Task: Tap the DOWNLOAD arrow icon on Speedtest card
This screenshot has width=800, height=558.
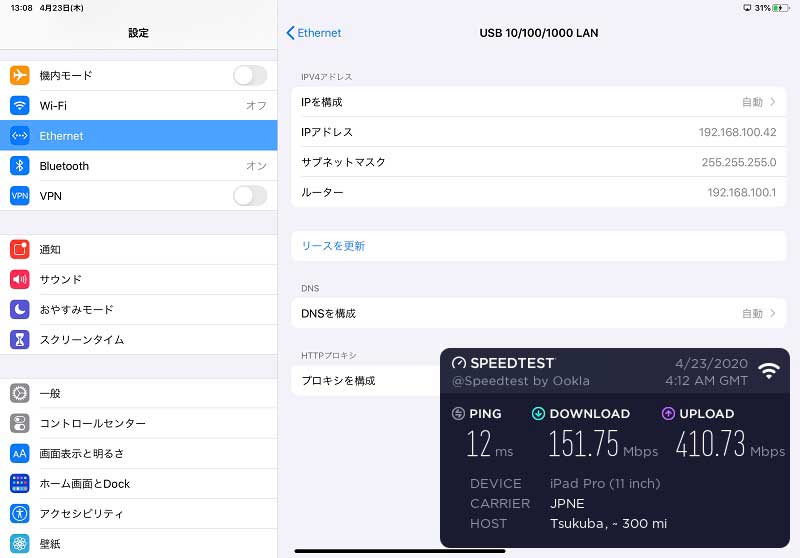Action: point(538,413)
